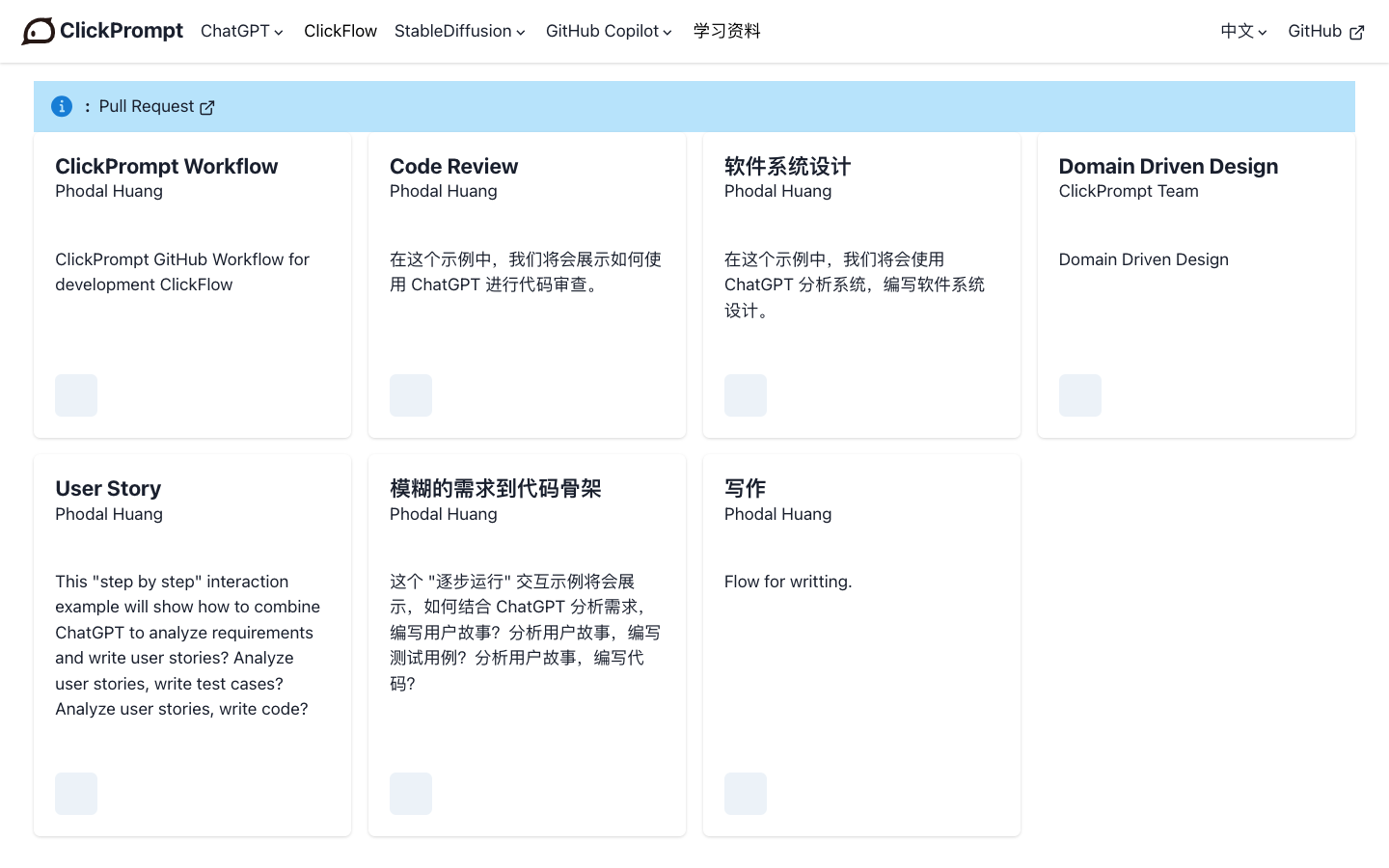Screen dimensions: 1389x868
Task: Open the Pull Request link
Action: (146, 106)
